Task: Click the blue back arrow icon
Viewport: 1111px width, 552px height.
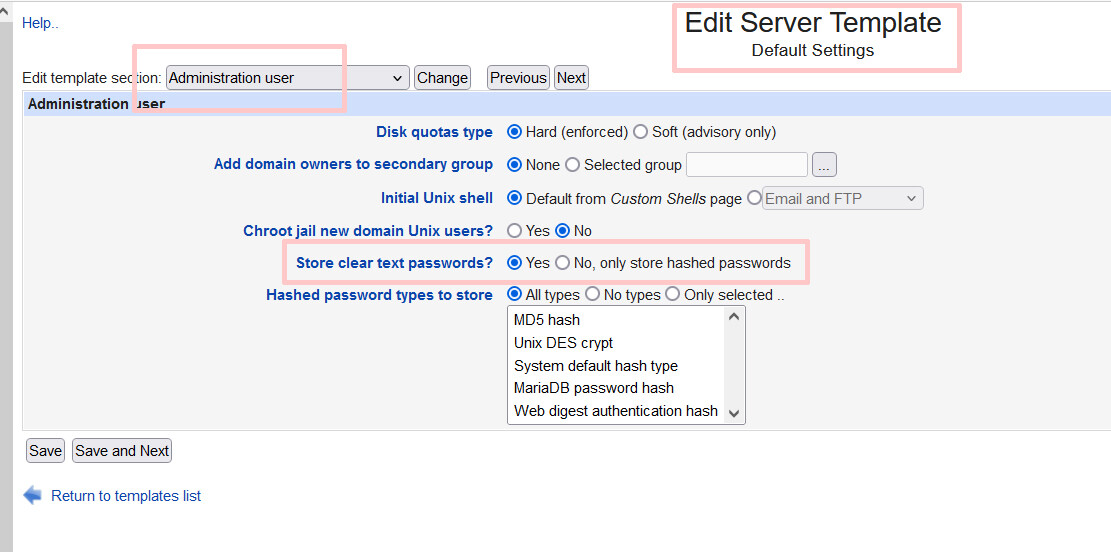Action: [x=33, y=495]
